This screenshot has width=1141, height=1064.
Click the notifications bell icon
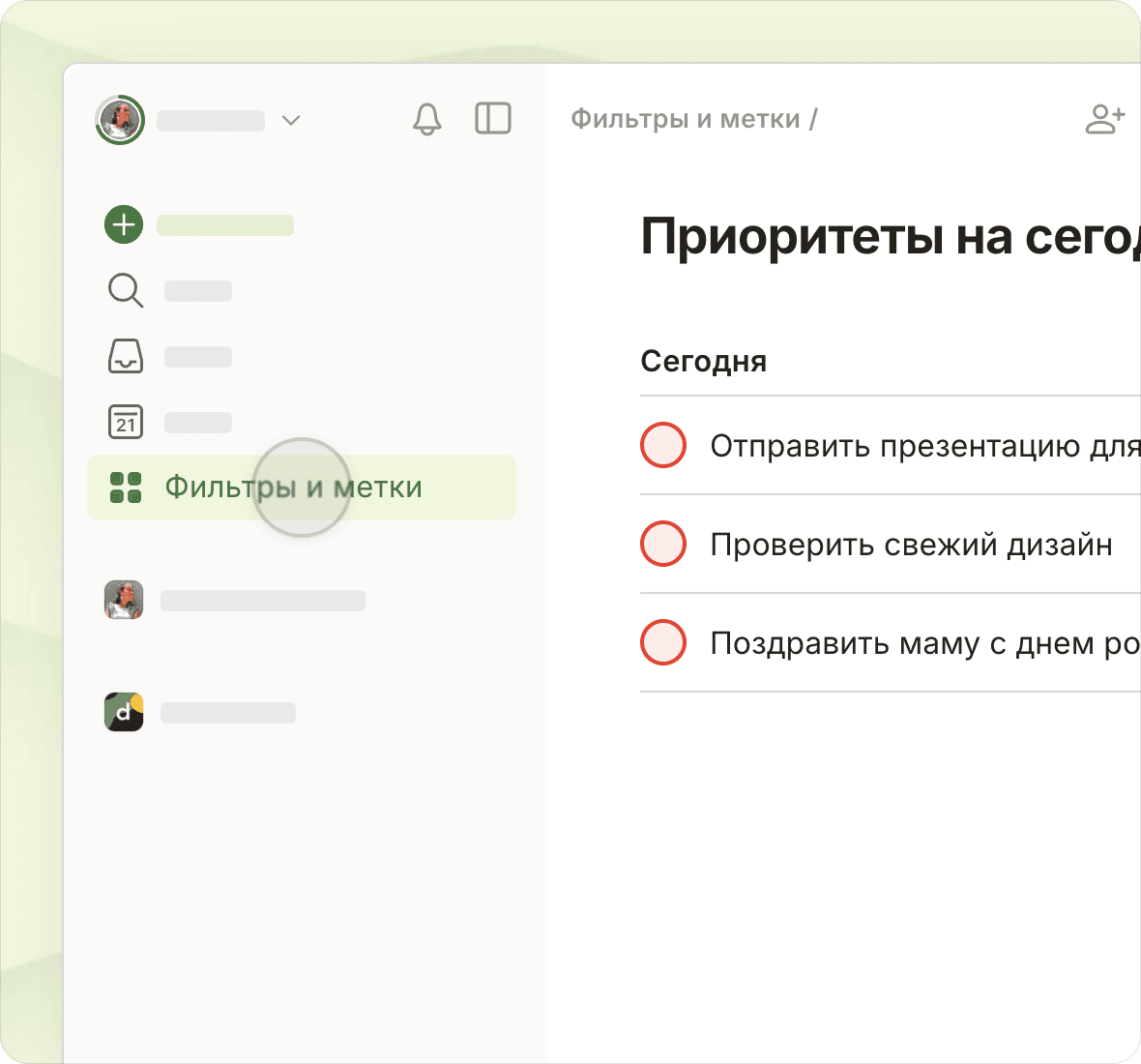click(x=426, y=119)
